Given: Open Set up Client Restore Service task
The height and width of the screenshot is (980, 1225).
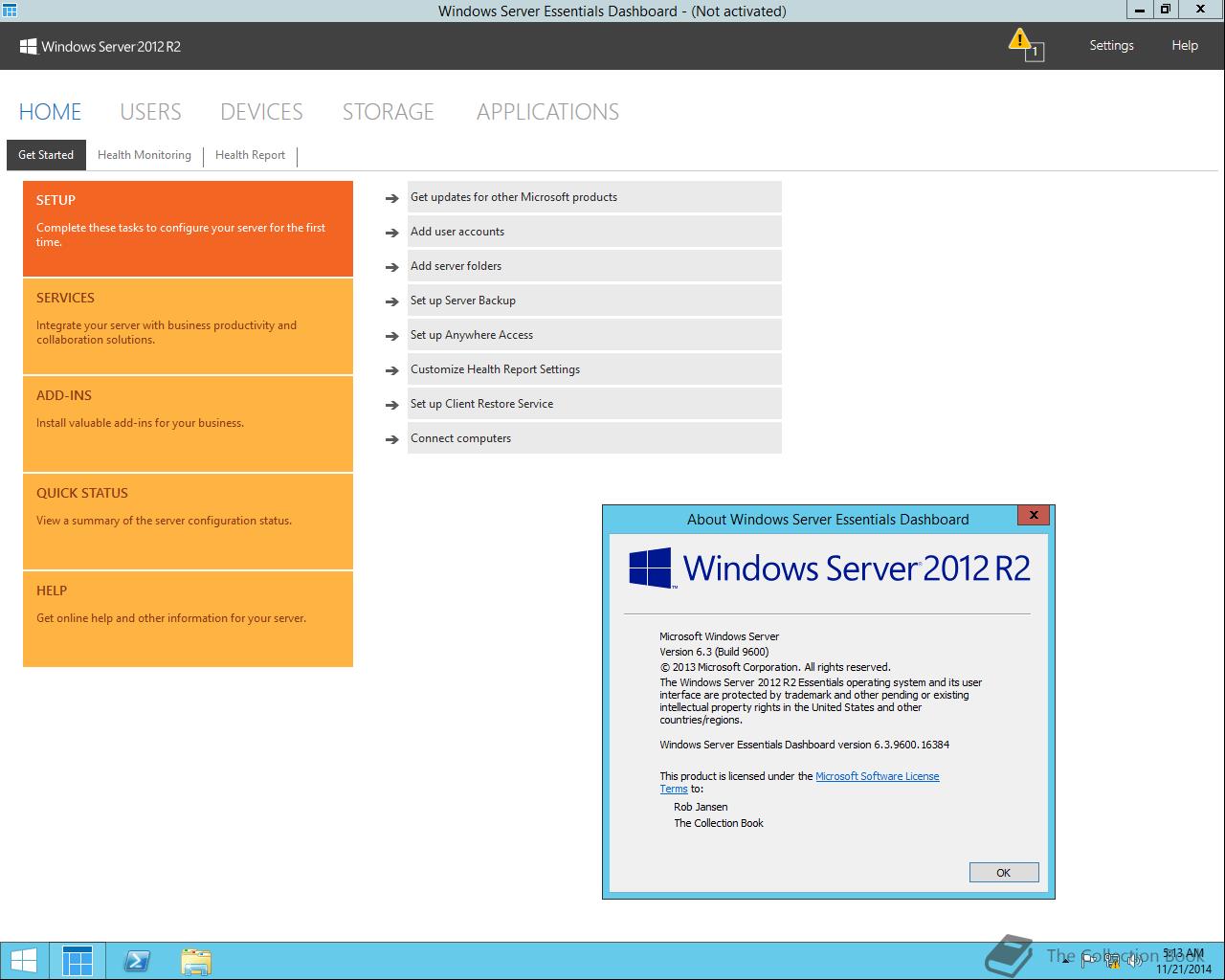Looking at the screenshot, I should [594, 404].
